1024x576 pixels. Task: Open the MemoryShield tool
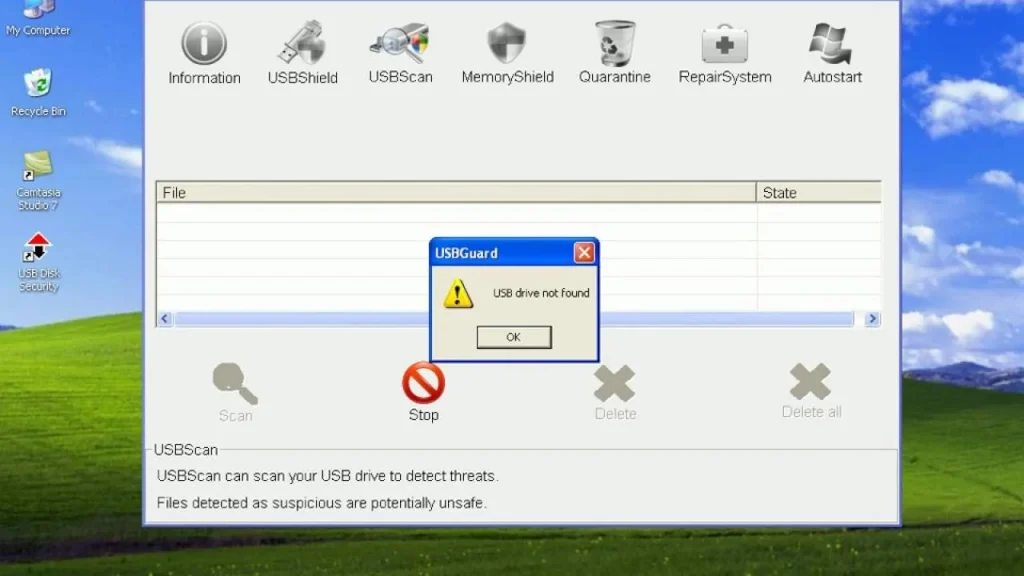pyautogui.click(x=507, y=53)
